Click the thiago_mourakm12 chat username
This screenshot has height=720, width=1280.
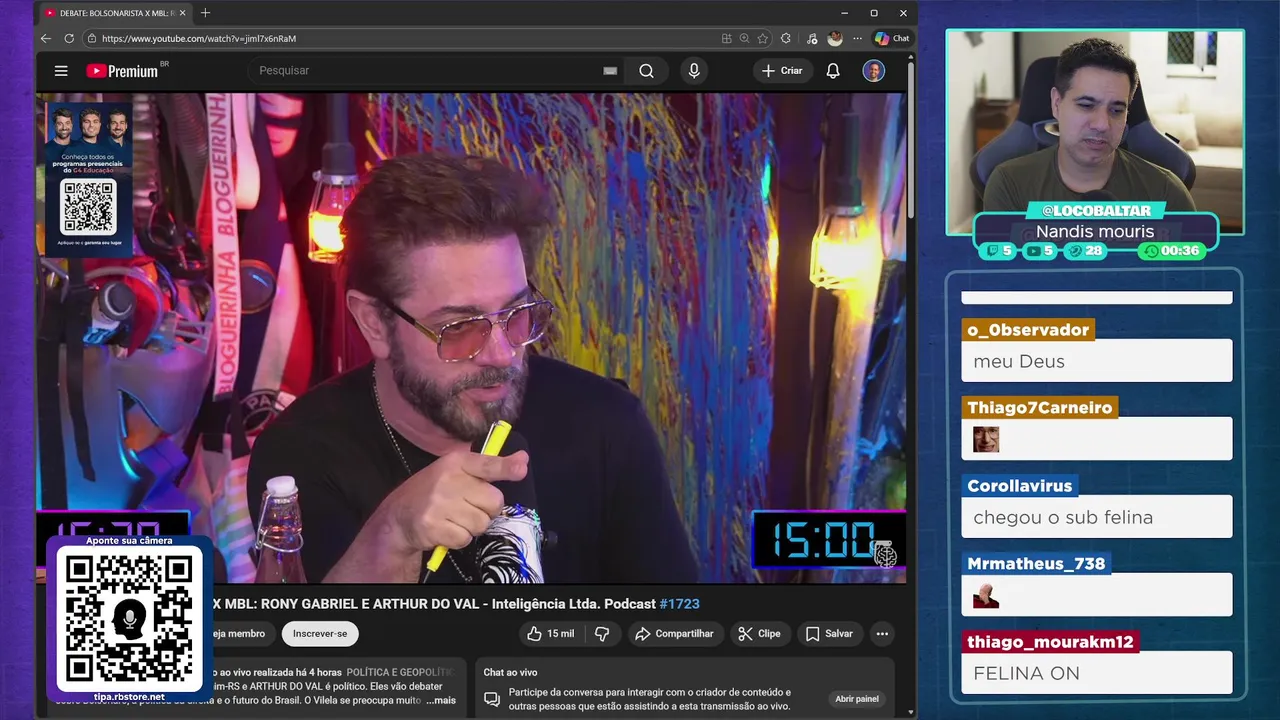coord(1050,642)
